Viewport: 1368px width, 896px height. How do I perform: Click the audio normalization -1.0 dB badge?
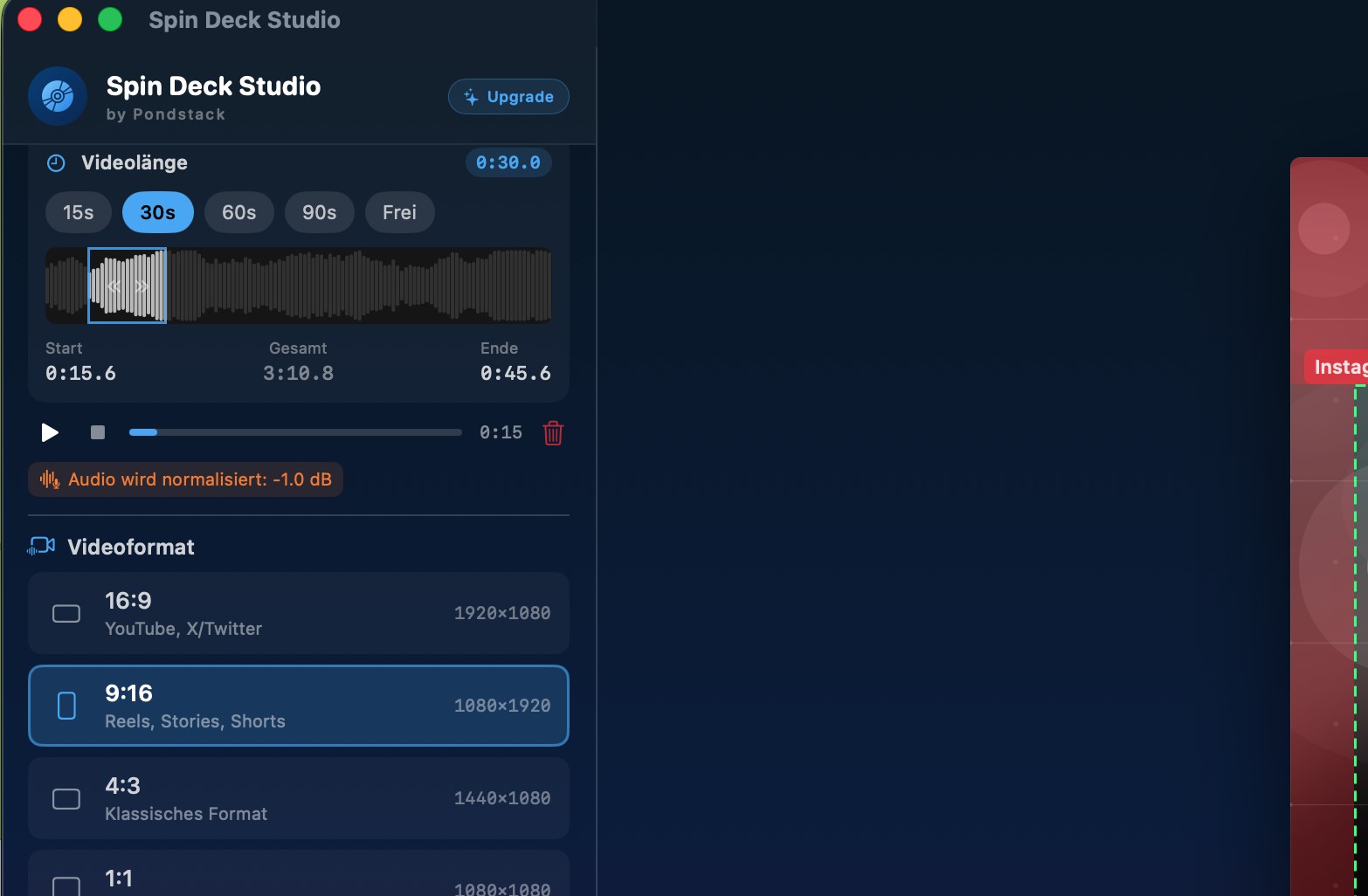[186, 479]
